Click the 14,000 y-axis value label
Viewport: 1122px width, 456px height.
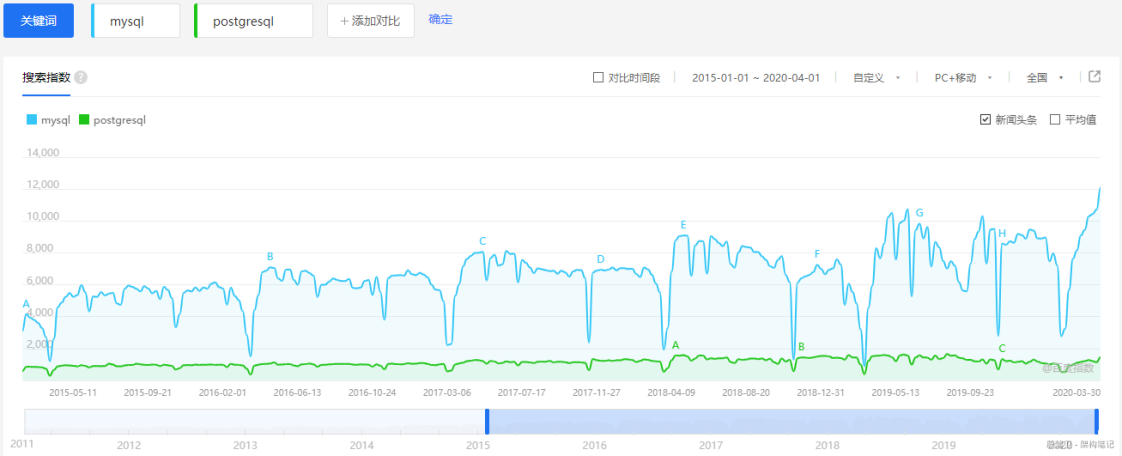point(42,153)
